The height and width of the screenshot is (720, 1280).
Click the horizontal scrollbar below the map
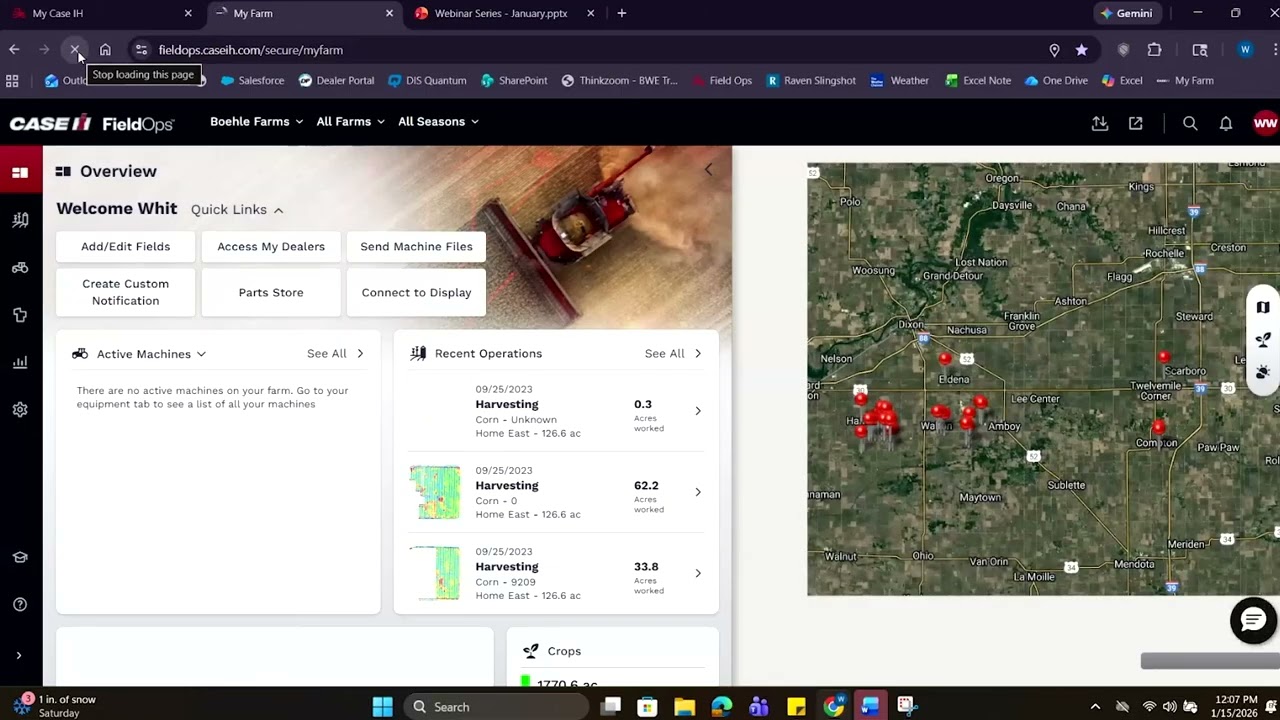pos(1210,661)
